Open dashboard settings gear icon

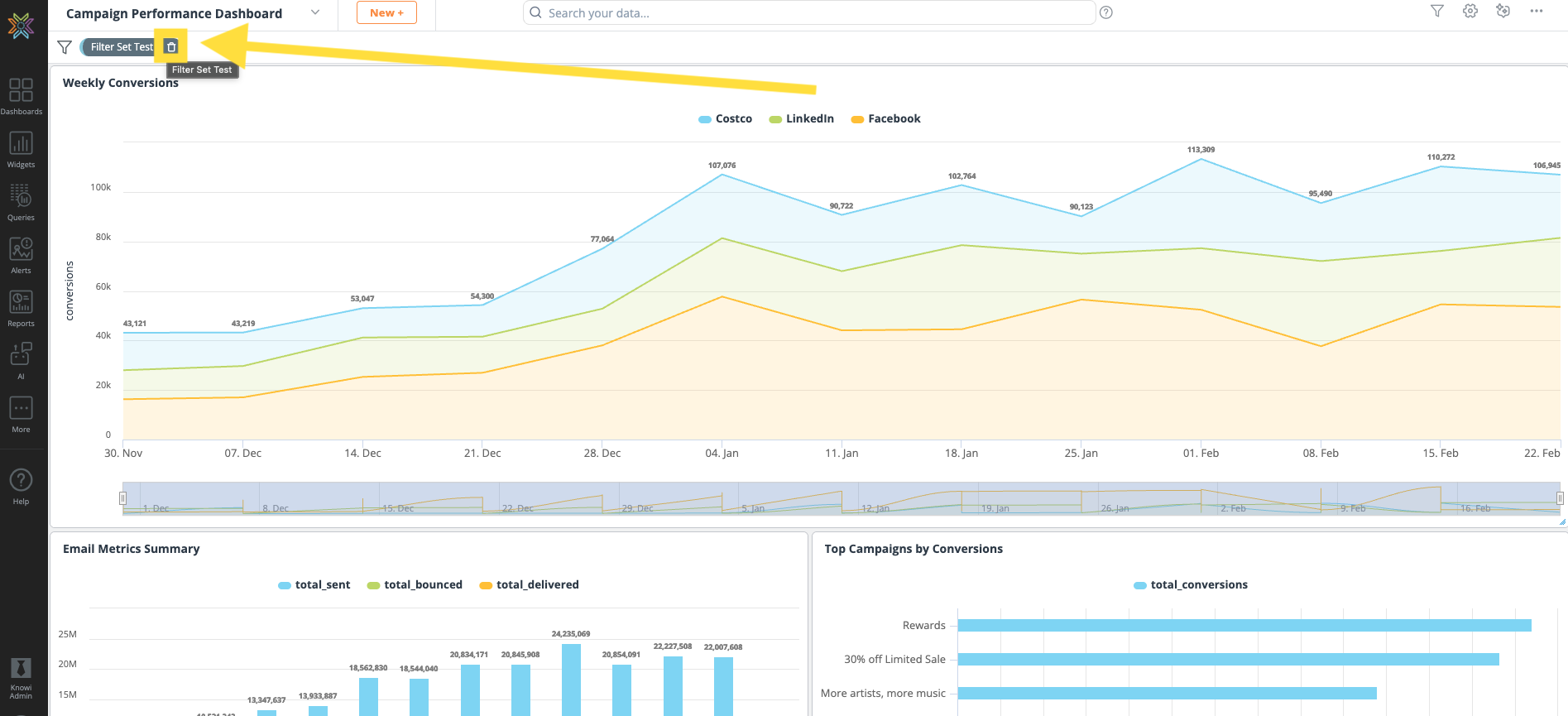pyautogui.click(x=1470, y=12)
